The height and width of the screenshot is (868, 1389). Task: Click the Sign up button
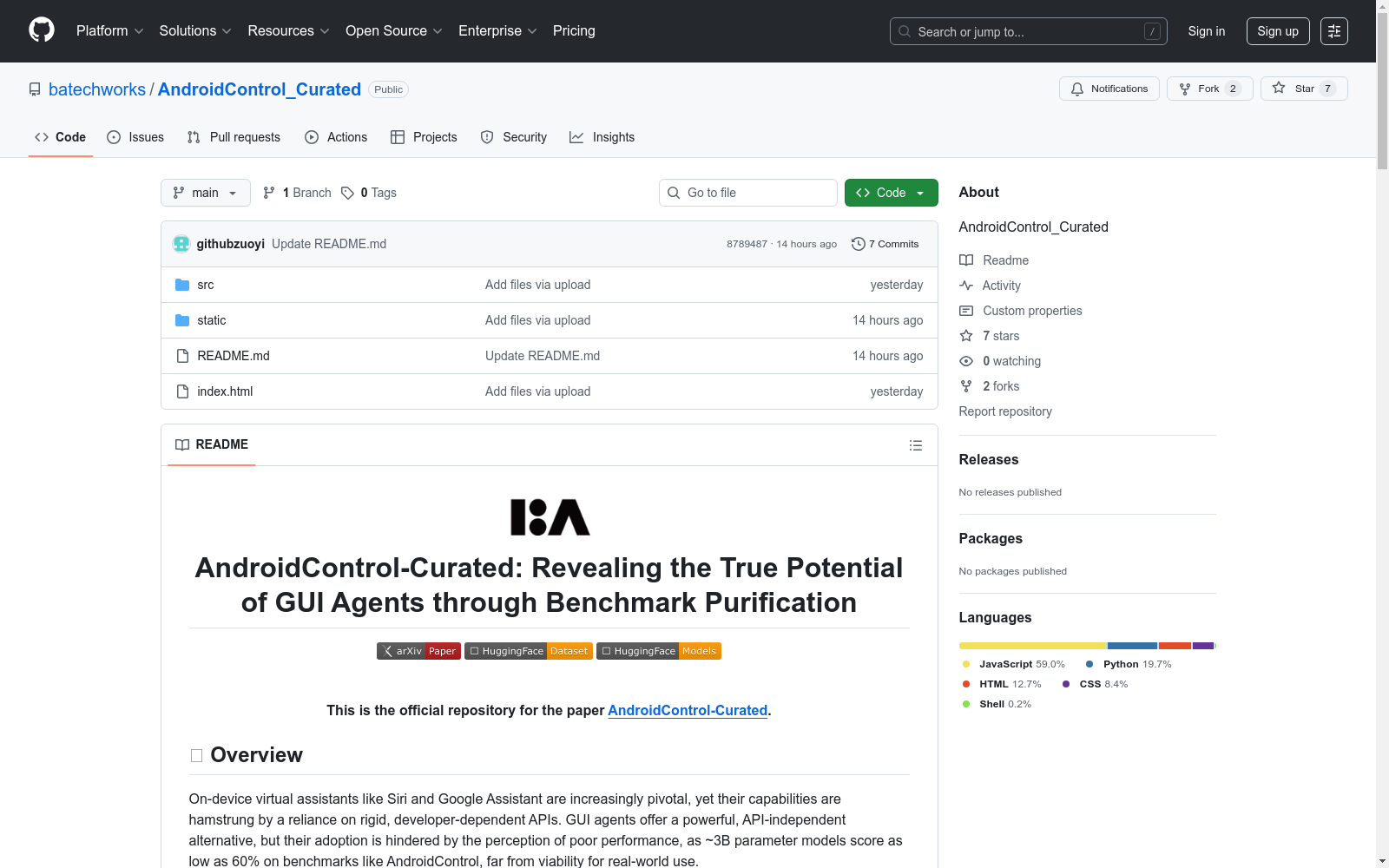(1278, 31)
